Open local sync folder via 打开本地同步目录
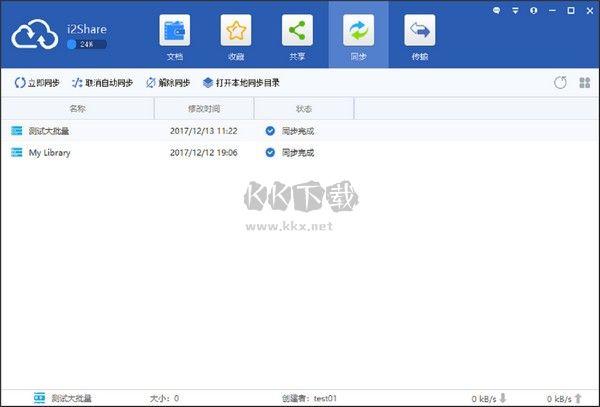The width and height of the screenshot is (600, 407). pos(241,83)
